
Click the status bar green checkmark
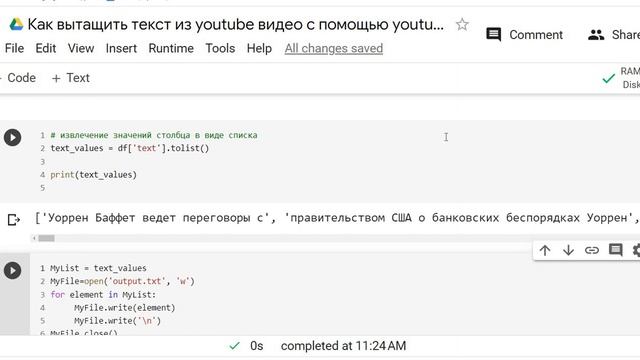234,346
